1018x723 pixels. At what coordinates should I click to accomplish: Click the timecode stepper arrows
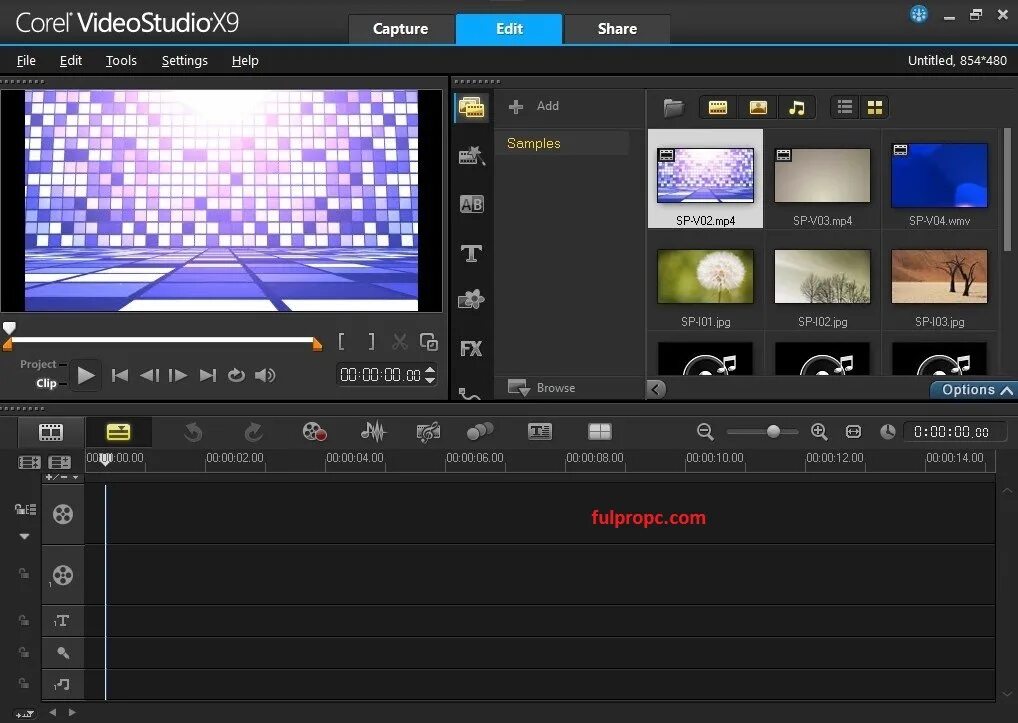click(430, 375)
